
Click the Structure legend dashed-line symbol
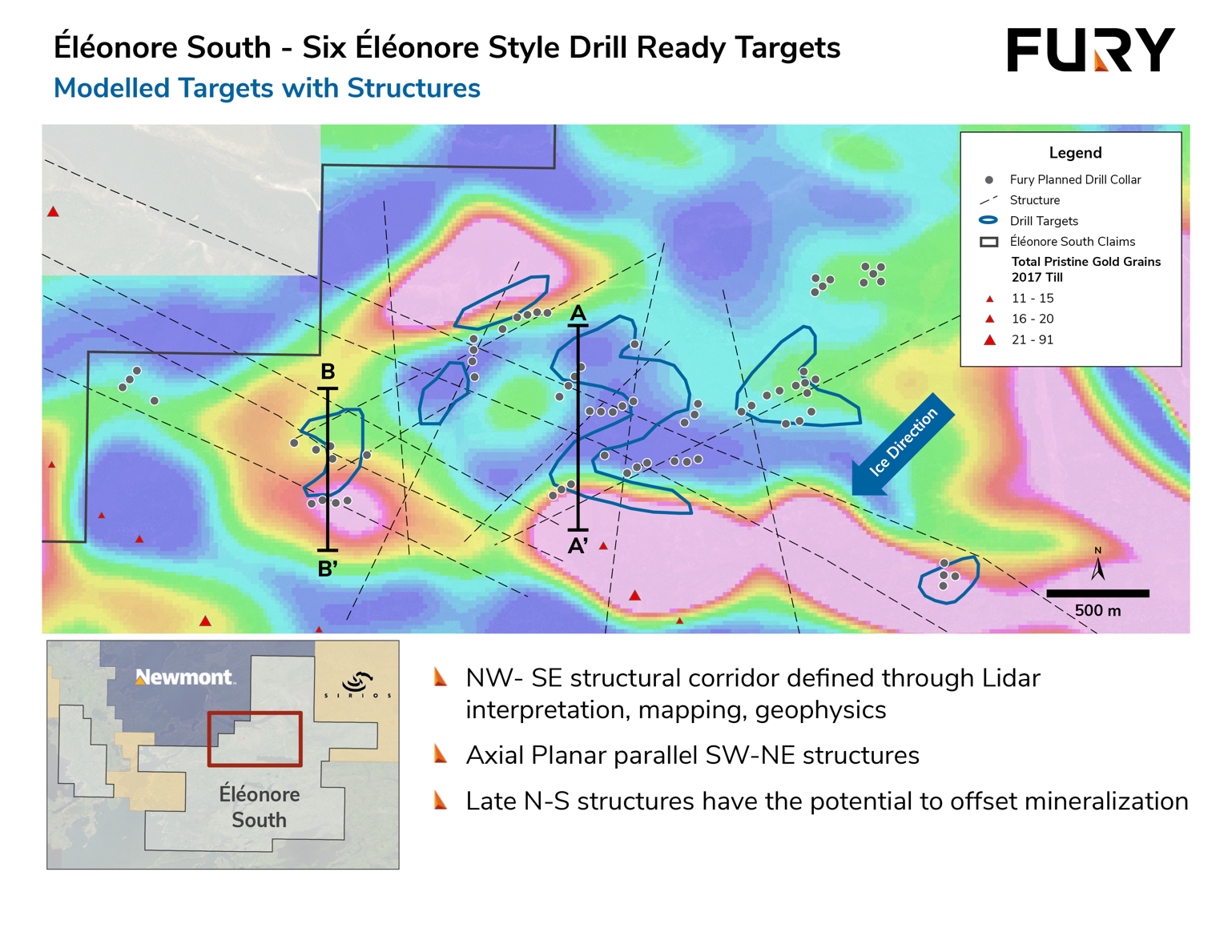coord(987,202)
